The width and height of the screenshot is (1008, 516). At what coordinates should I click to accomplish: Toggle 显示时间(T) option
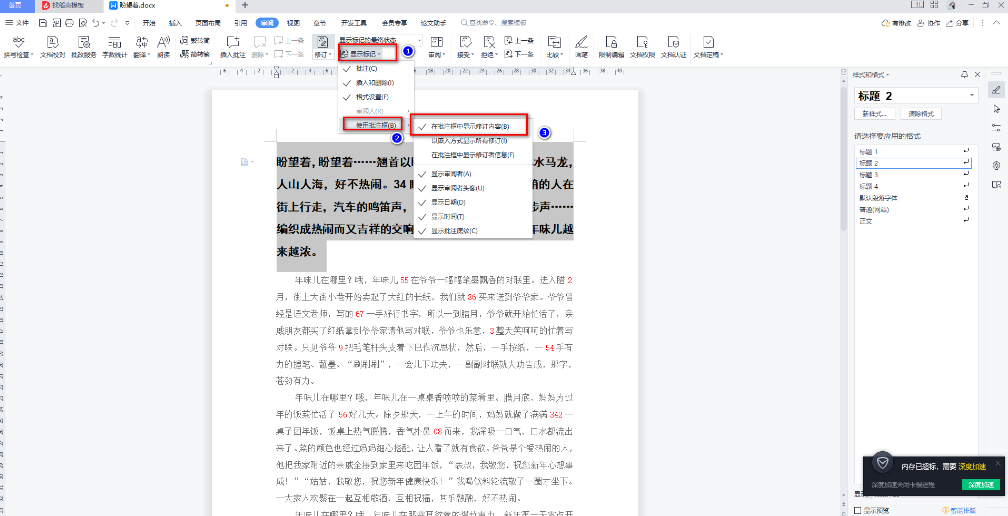click(x=472, y=217)
